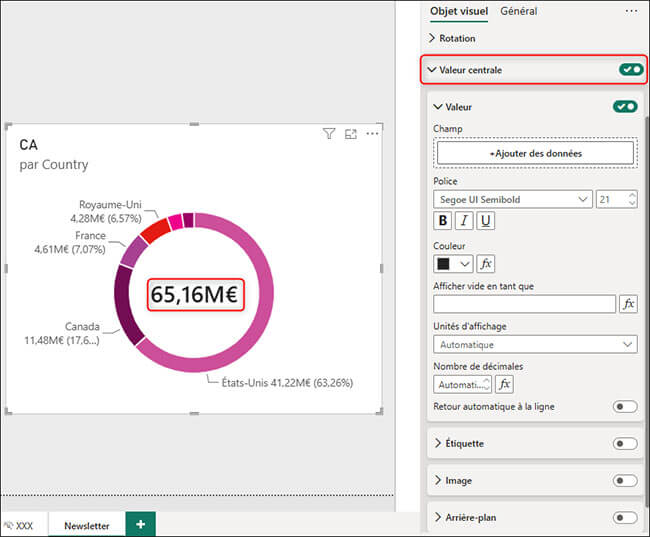Select the red Royaume-Uni donut segment
Image resolution: width=650 pixels, height=537 pixels.
(x=155, y=231)
